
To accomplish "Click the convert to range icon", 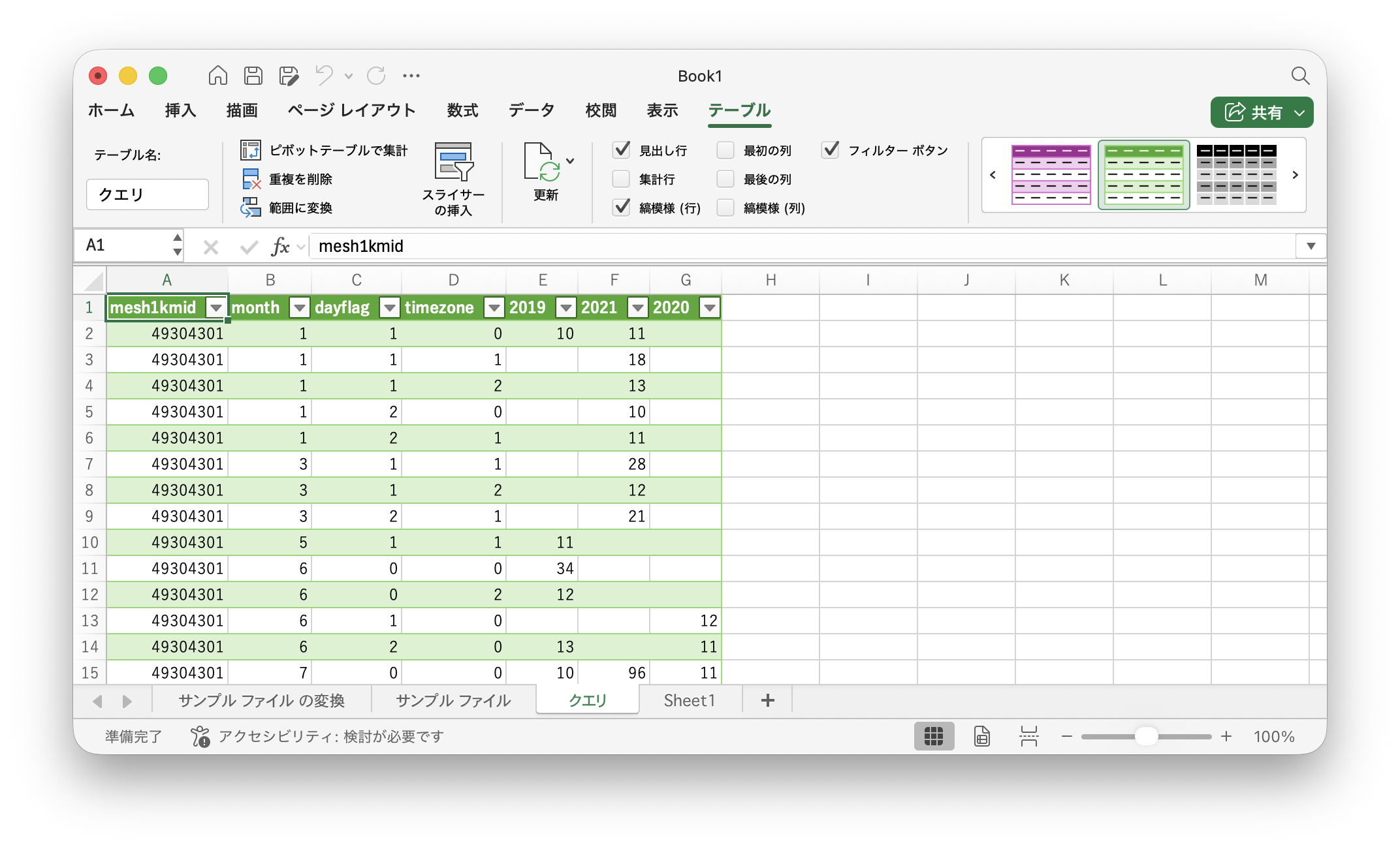I will (x=251, y=208).
